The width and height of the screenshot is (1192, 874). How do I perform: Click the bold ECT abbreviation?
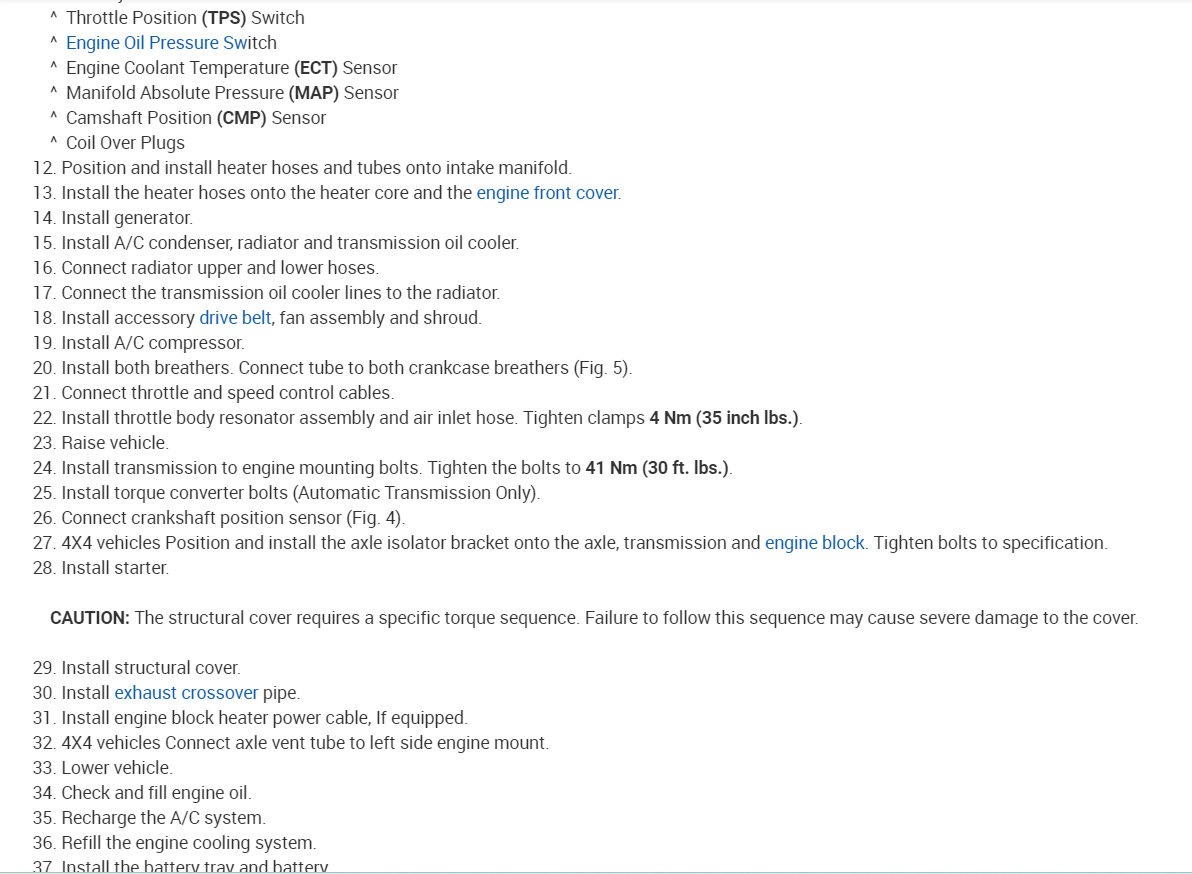tap(316, 68)
